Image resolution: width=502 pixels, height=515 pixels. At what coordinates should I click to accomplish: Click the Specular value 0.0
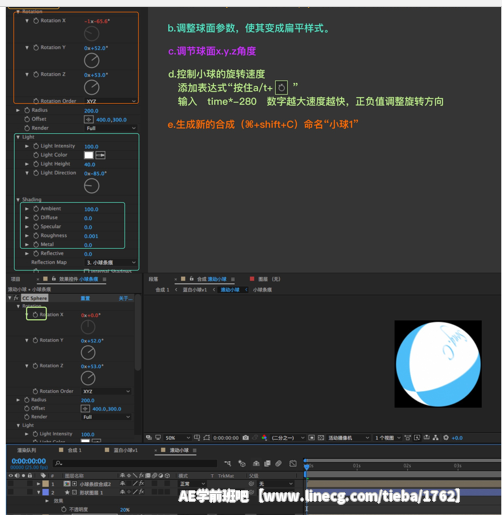pyautogui.click(x=88, y=227)
